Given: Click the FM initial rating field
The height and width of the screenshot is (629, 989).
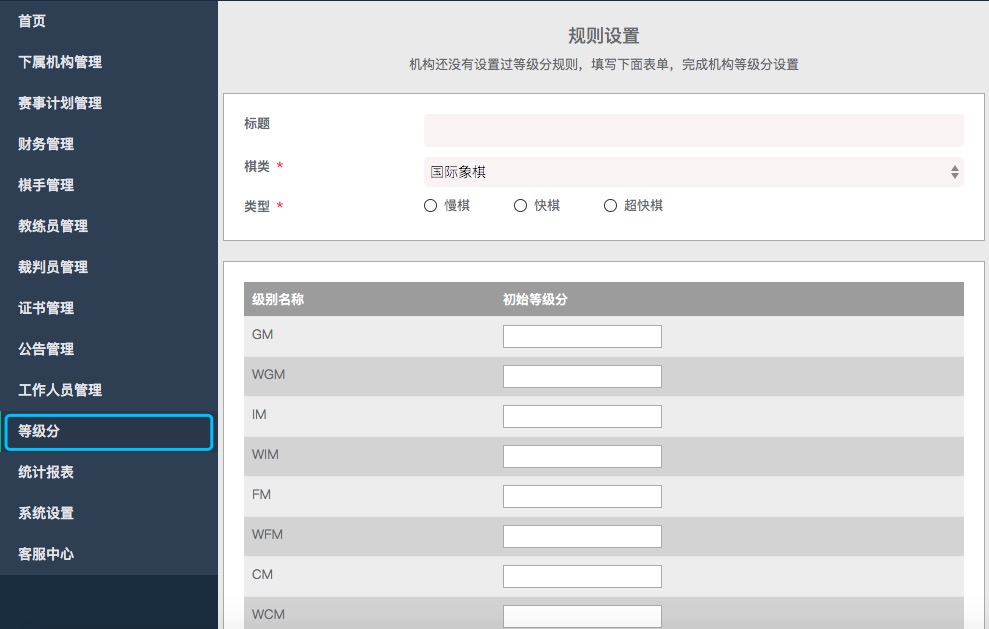Looking at the screenshot, I should pos(582,497).
